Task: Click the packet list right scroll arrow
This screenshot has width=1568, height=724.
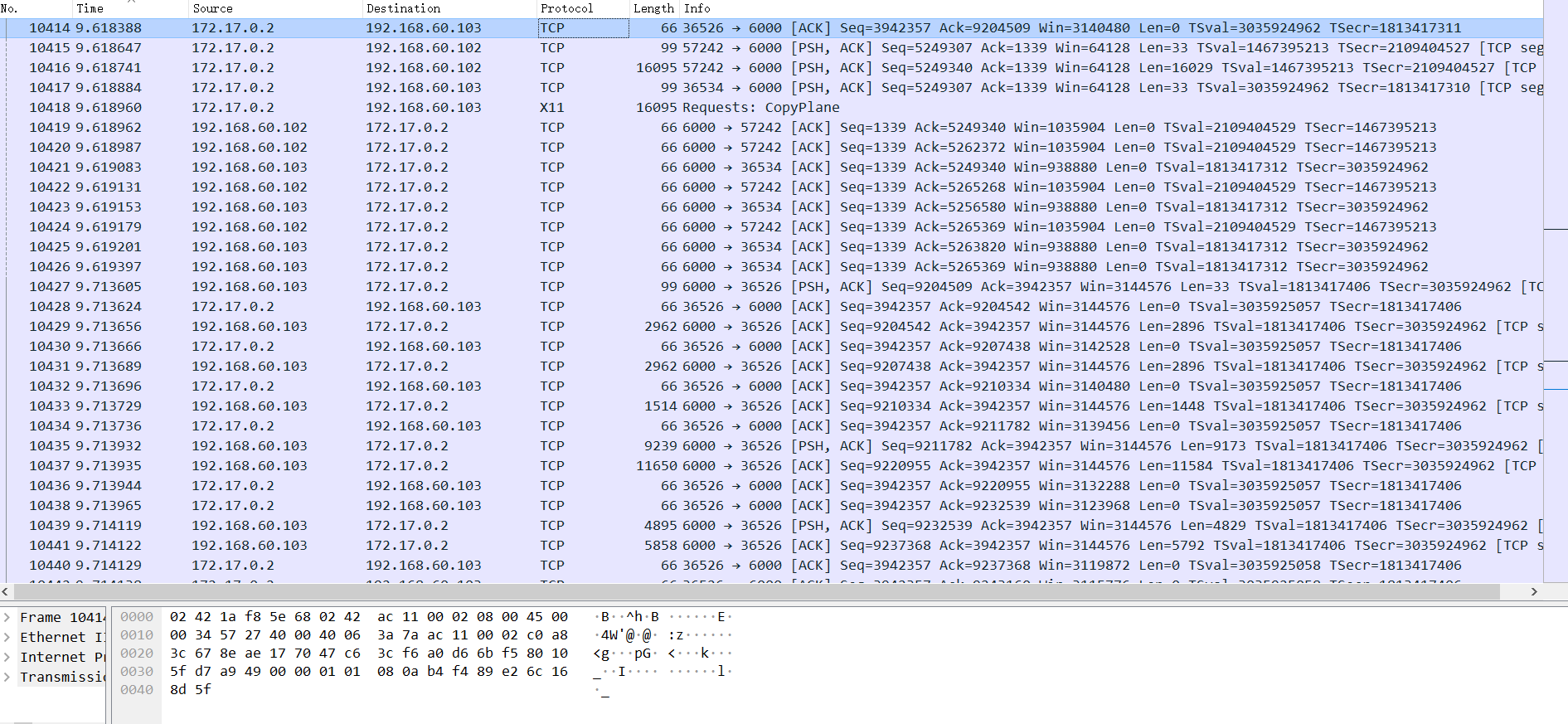Action: tap(1534, 591)
